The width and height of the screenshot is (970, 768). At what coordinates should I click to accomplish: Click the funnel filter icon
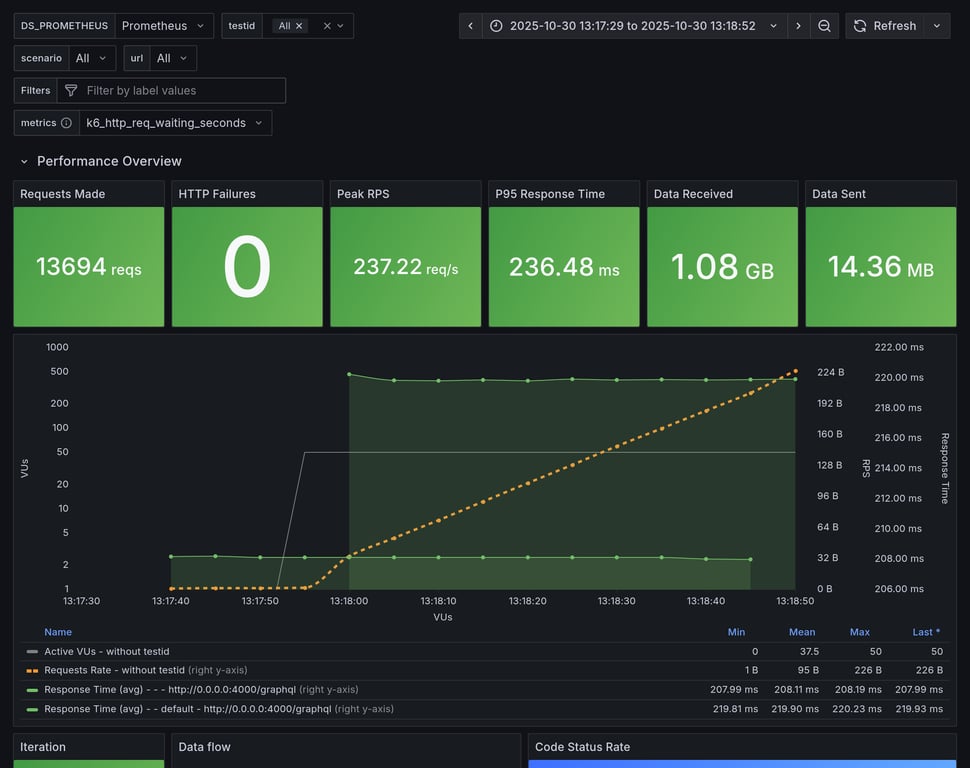71,91
